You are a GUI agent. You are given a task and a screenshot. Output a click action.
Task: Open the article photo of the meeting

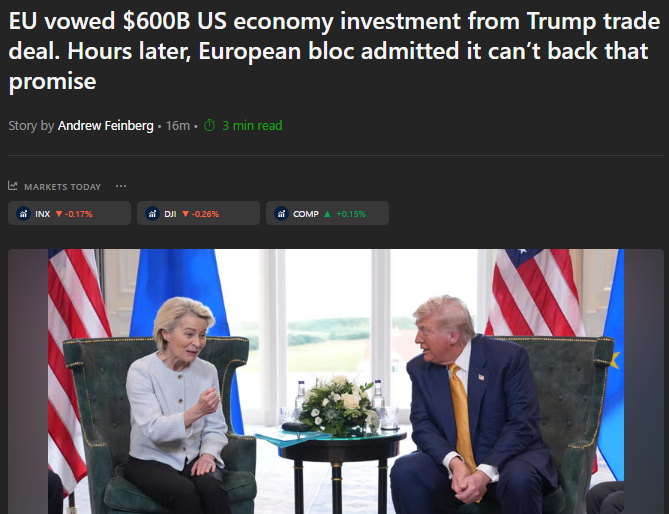tap(336, 381)
